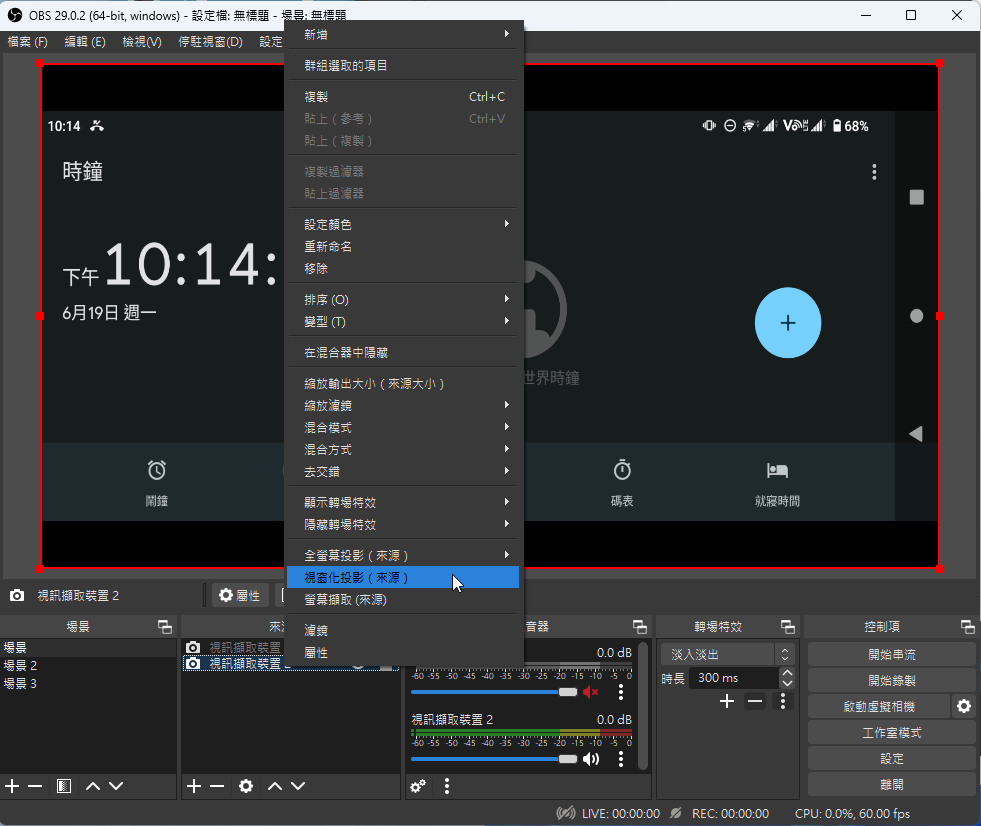Open 視訊擷取裝置 2 audio options menu

621,759
